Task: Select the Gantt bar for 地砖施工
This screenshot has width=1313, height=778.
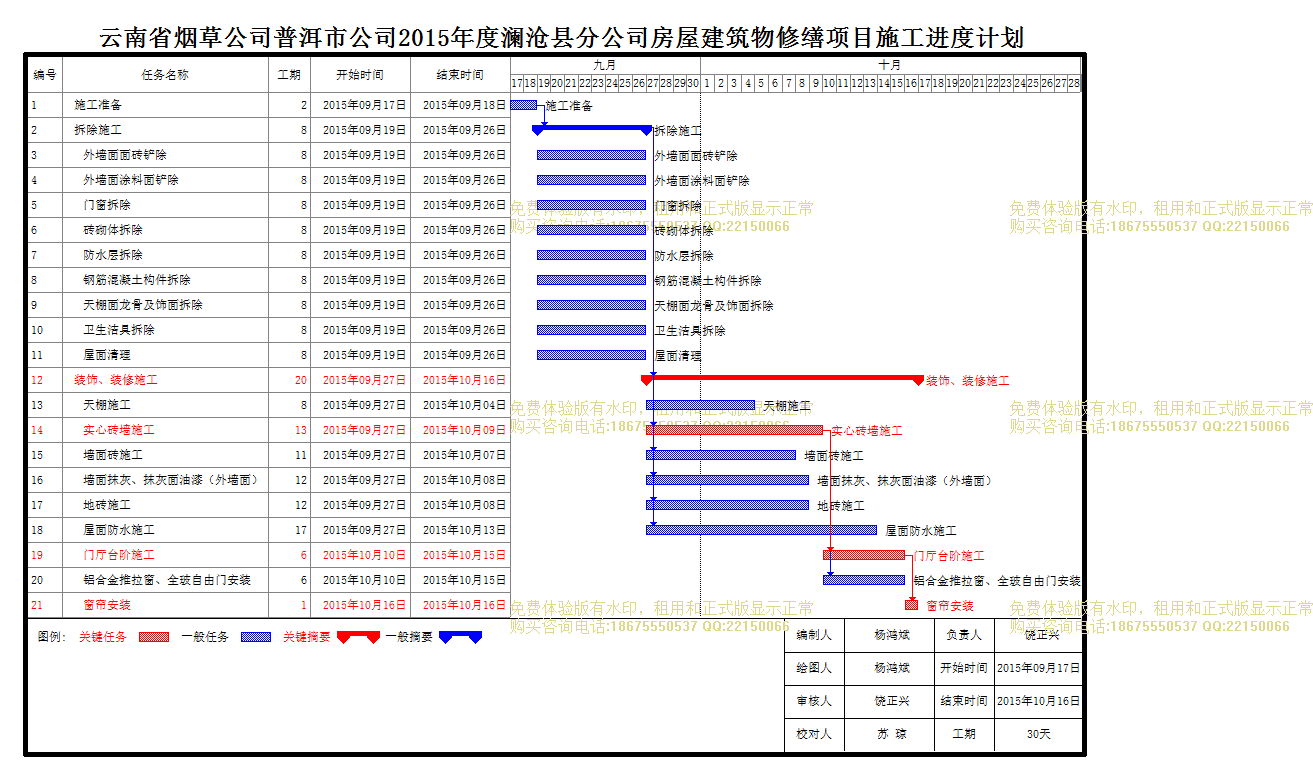Action: 728,505
